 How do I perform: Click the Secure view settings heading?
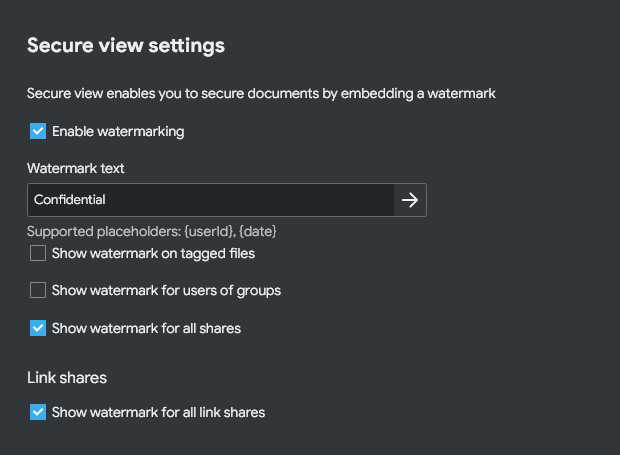[126, 45]
